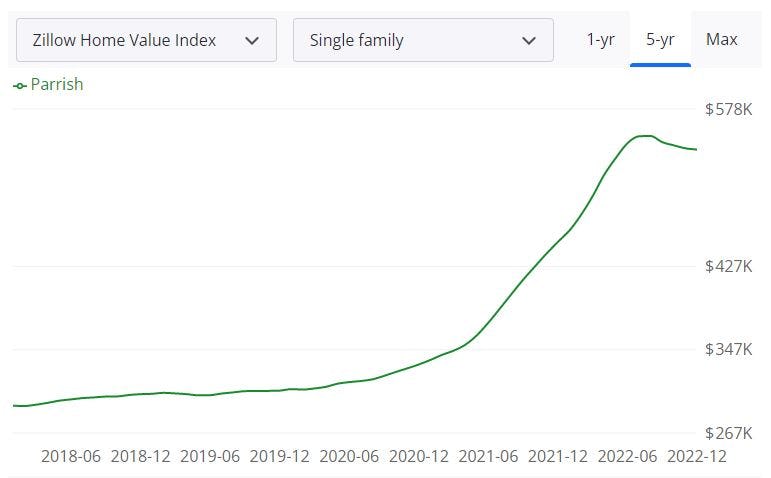
Task: Click the green legend marker beside Parrish
Action: click(20, 86)
